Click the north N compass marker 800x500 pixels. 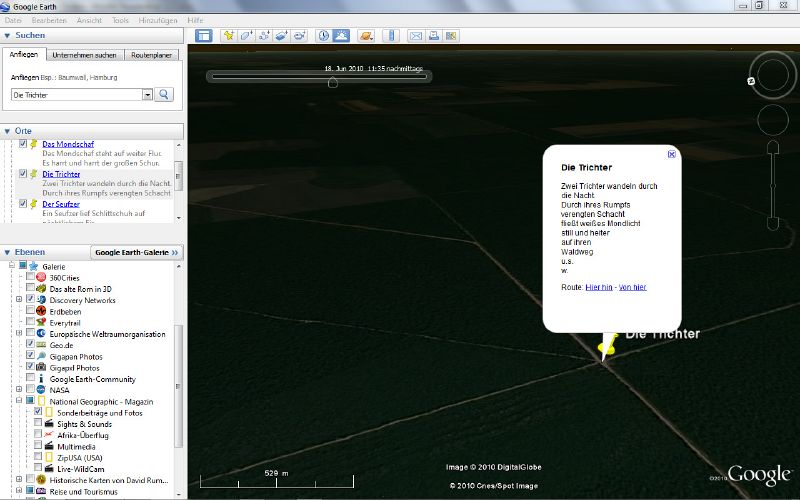tap(751, 81)
